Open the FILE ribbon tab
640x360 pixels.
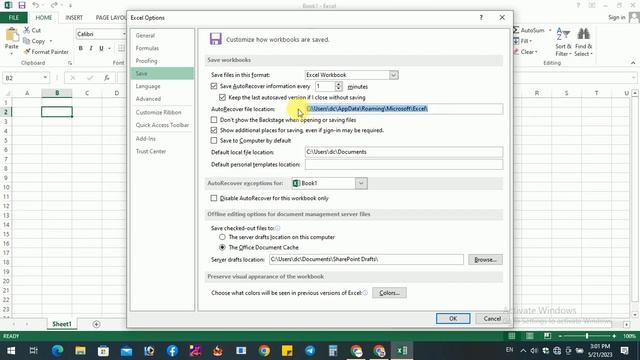coord(14,18)
